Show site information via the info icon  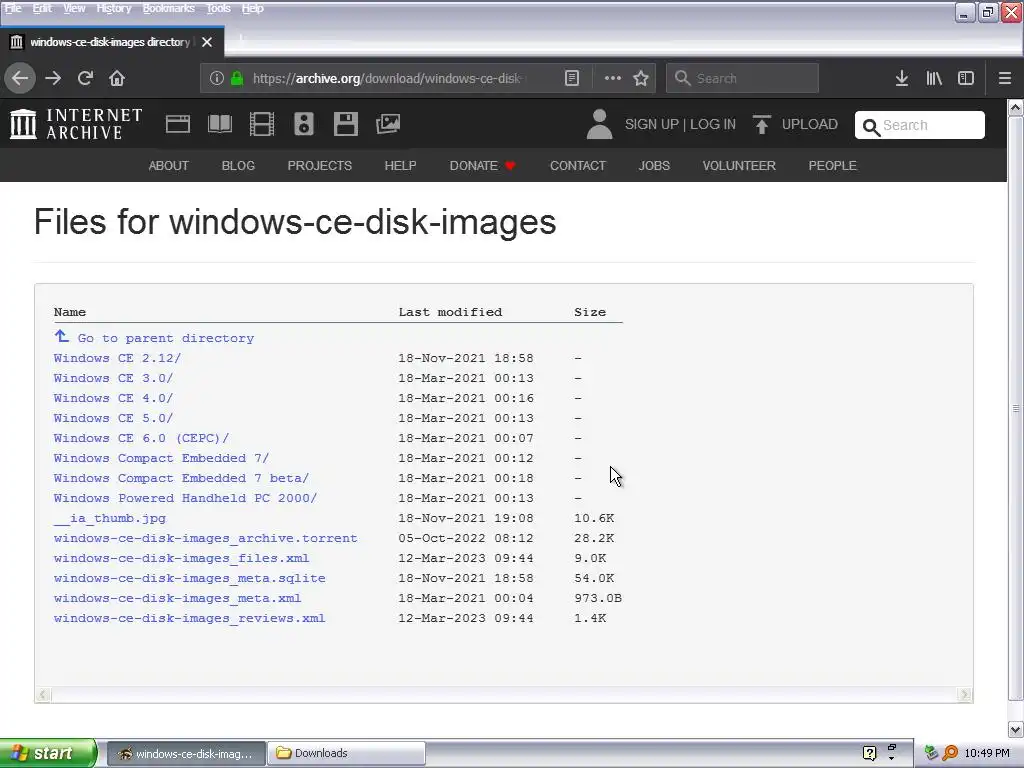tap(217, 78)
